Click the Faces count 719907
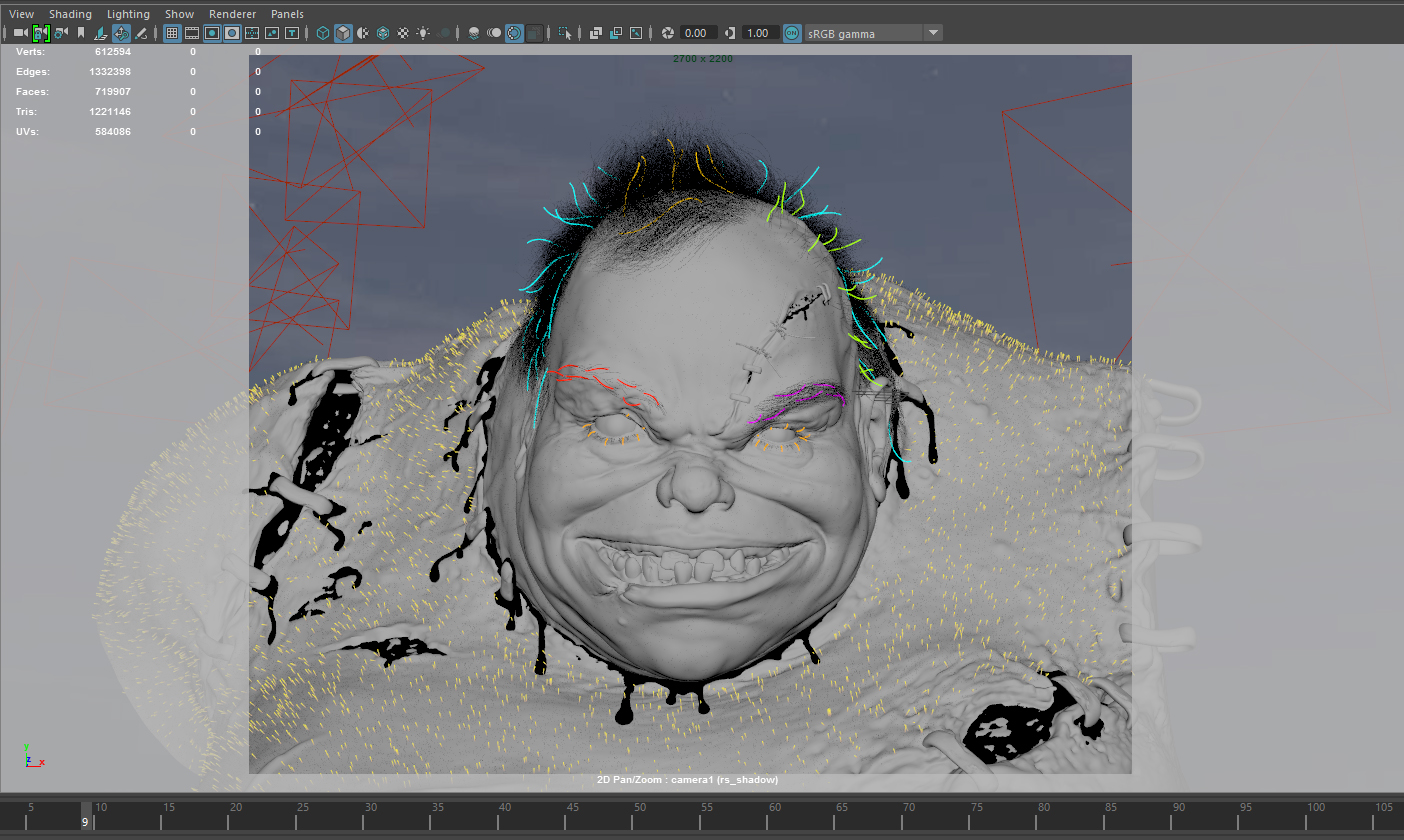This screenshot has height=840, width=1404. tap(113, 92)
